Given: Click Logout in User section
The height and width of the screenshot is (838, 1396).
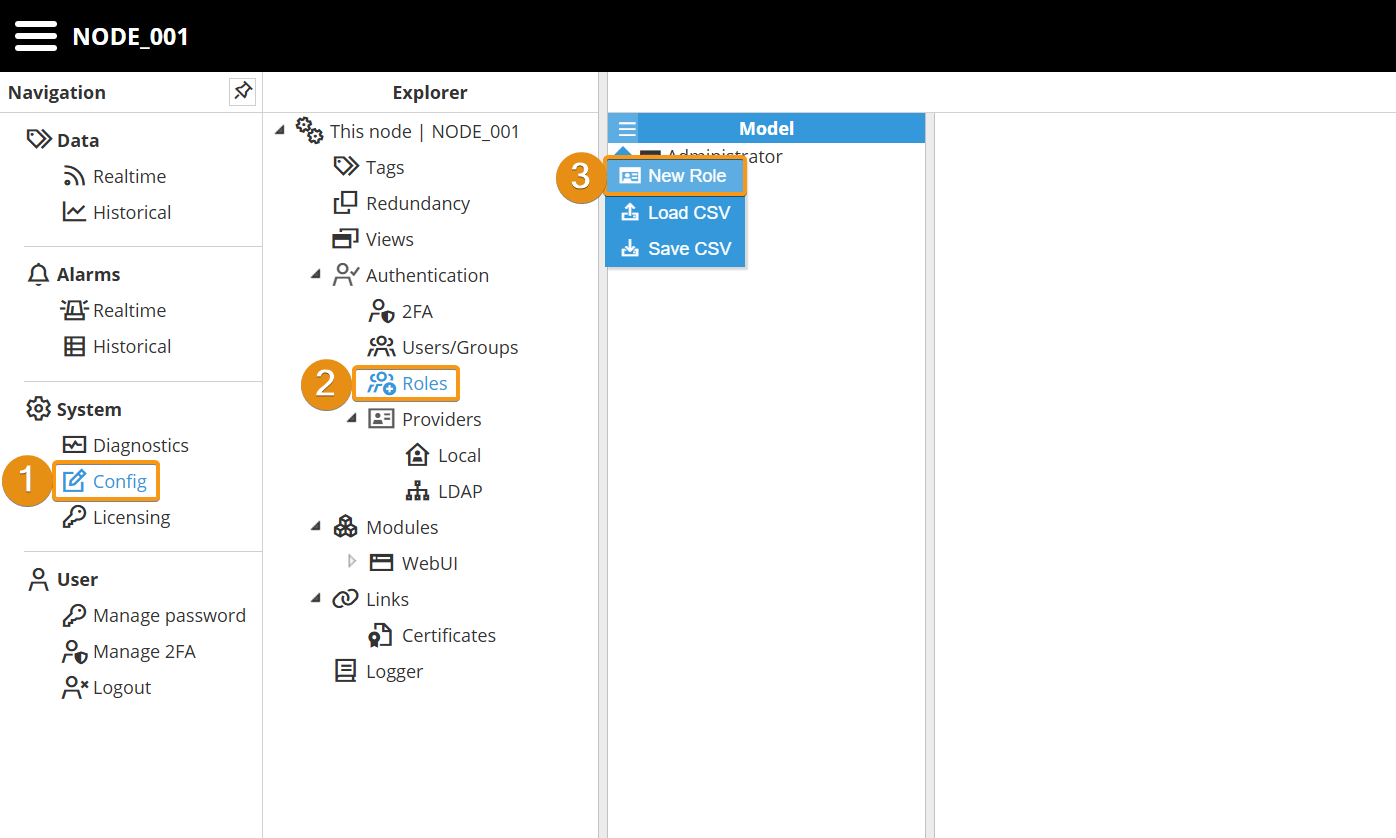Looking at the screenshot, I should click(121, 687).
